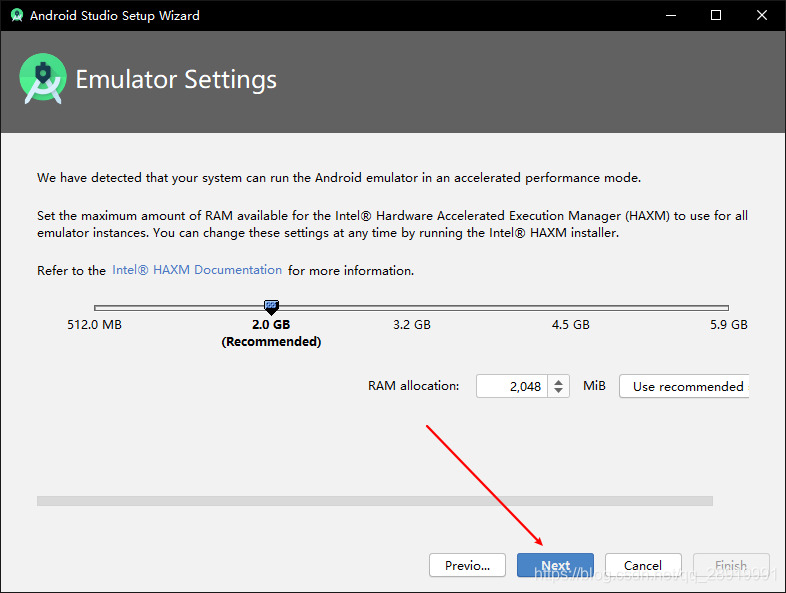The width and height of the screenshot is (786, 593).
Task: Click the Emulator Settings heading
Action: pos(176,80)
